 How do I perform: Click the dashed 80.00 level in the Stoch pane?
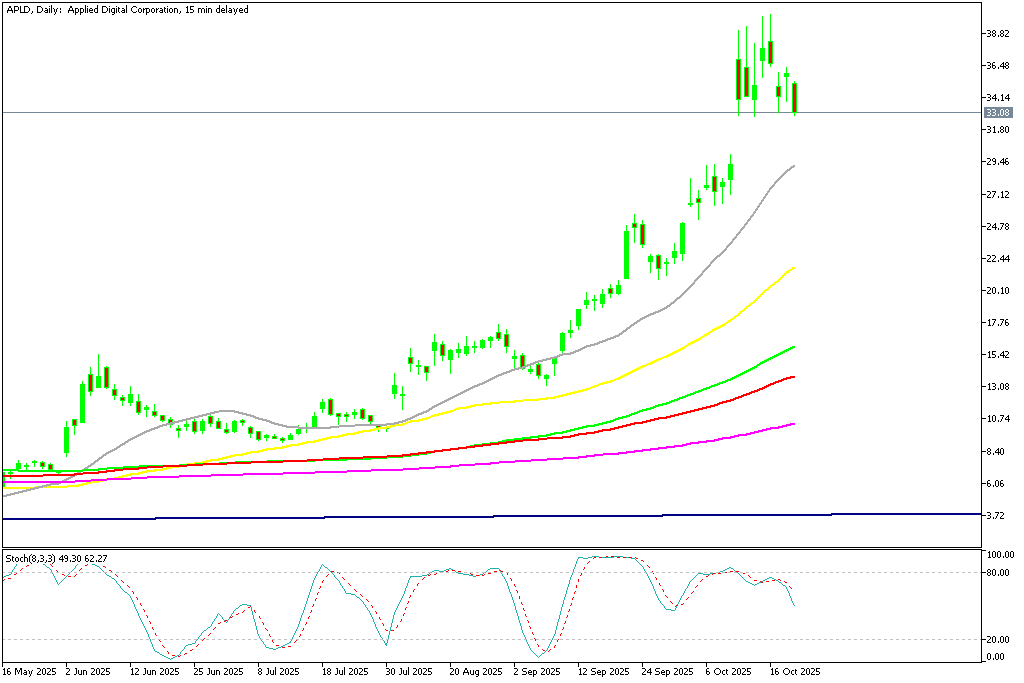(x=400, y=570)
